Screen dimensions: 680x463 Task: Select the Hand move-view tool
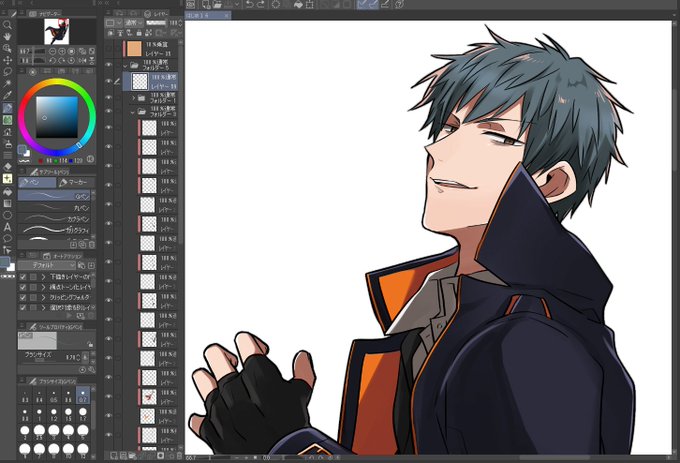click(7, 36)
